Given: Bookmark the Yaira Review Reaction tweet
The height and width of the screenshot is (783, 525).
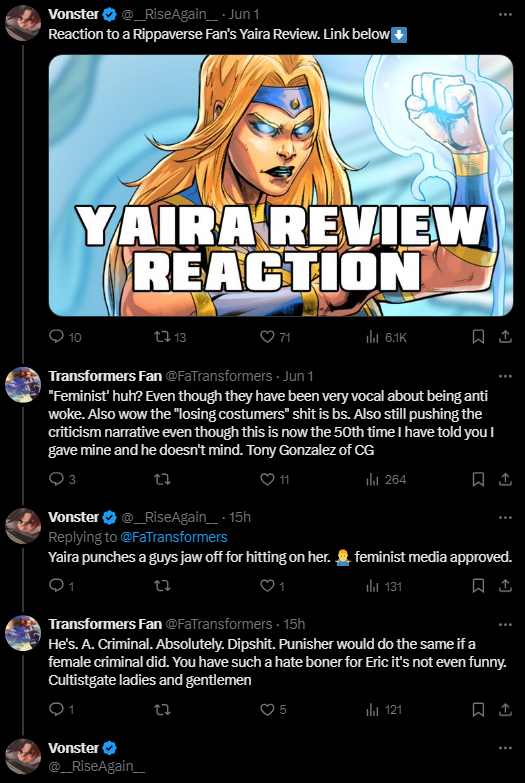Looking at the screenshot, I should (x=478, y=338).
